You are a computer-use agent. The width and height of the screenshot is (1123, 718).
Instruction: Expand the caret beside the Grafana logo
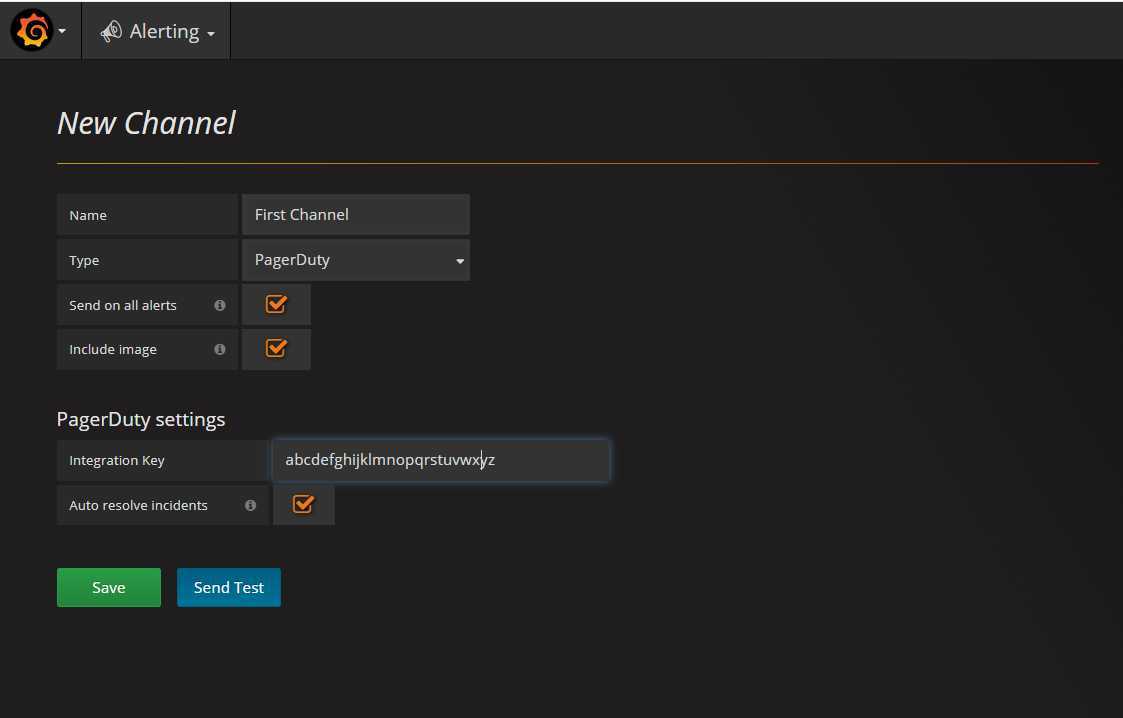(x=62, y=31)
